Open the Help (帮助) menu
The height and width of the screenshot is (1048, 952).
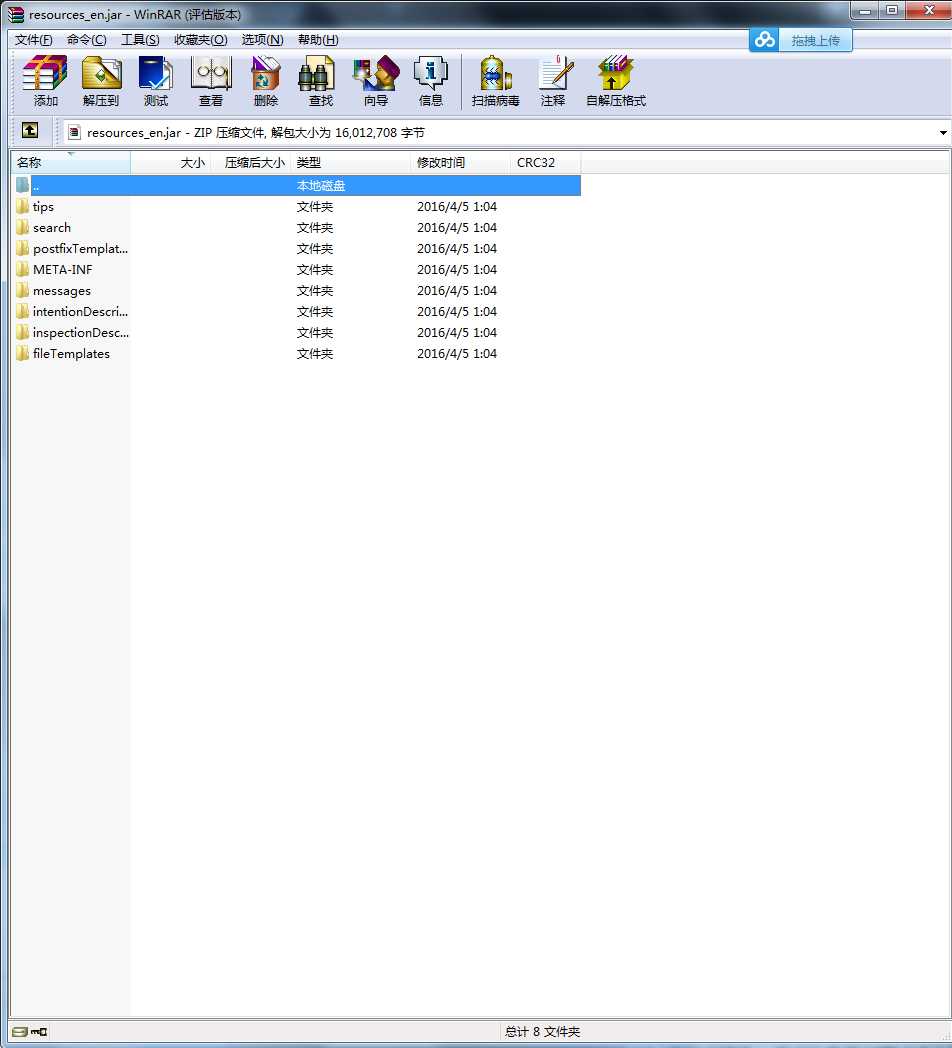[318, 39]
